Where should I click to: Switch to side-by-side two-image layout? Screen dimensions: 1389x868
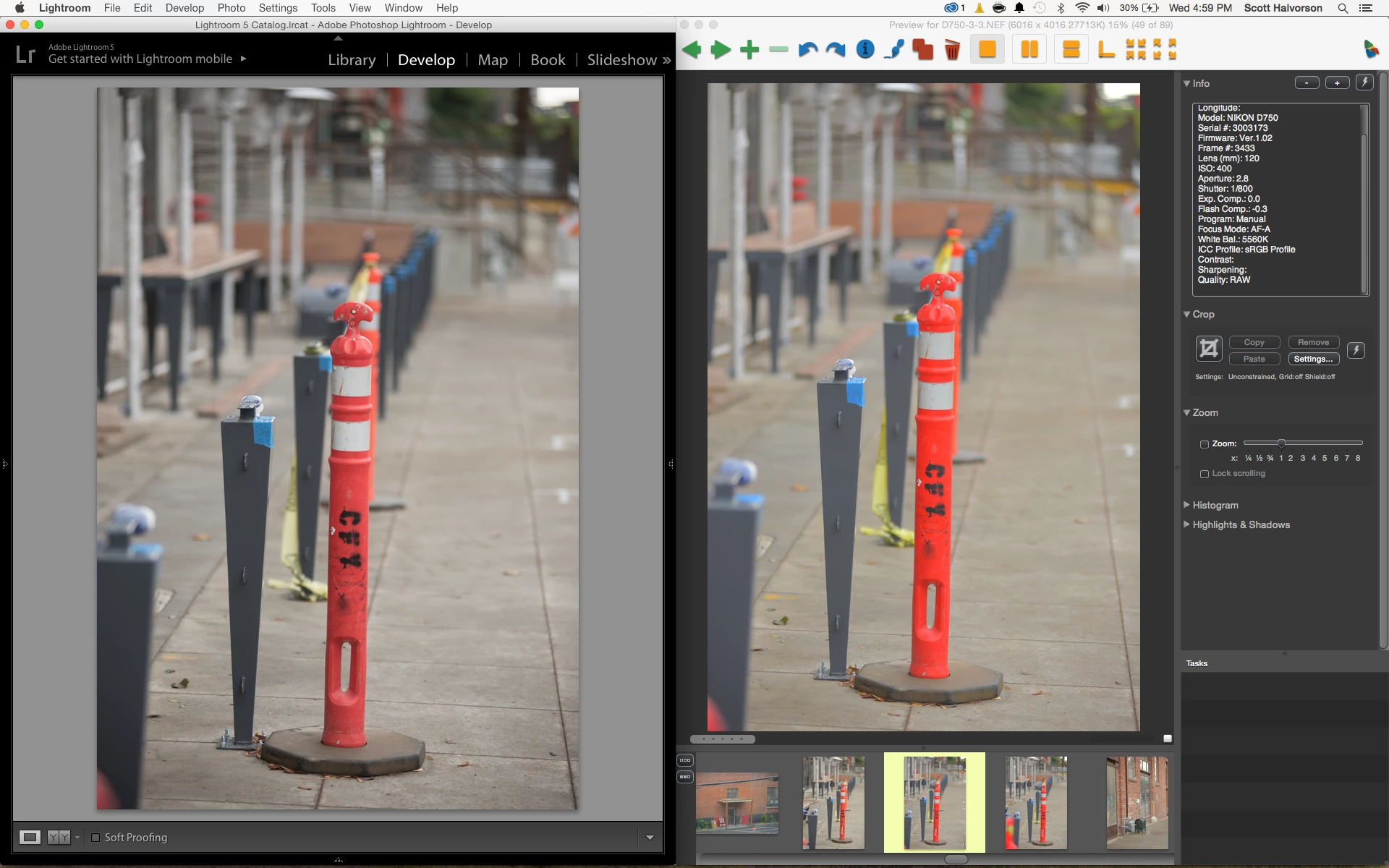coord(1029,50)
